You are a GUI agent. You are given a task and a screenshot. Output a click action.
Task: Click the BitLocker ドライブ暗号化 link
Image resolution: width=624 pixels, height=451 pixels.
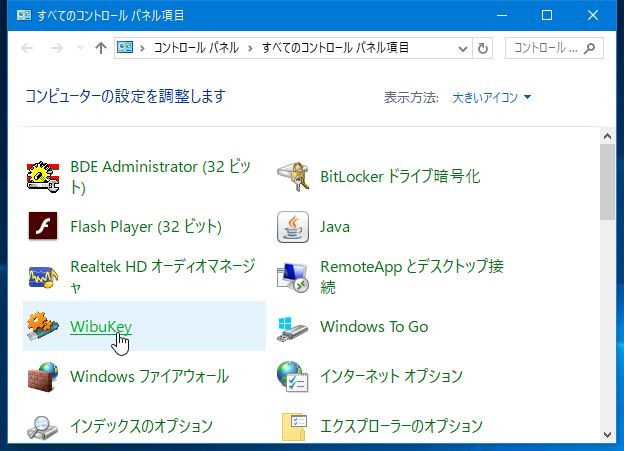point(400,176)
